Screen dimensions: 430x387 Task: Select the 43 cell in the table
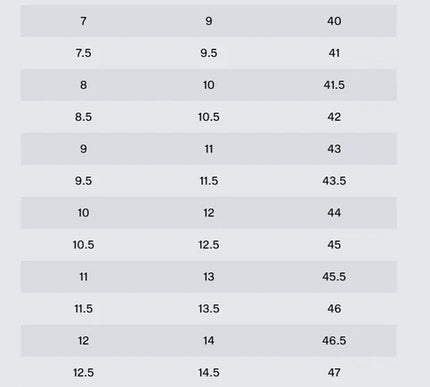point(334,149)
